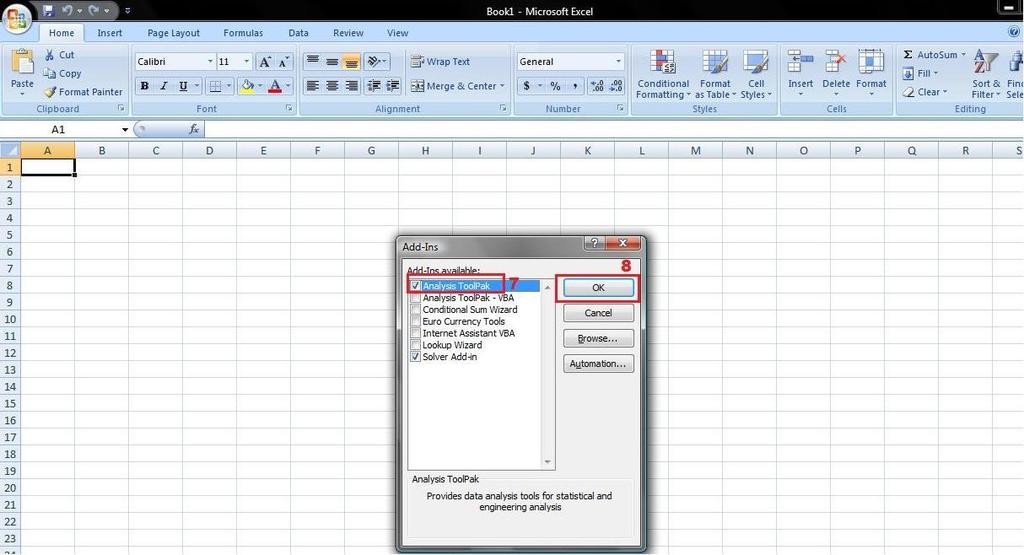
Task: Uncheck Solver Add-in checkbox
Action: pyautogui.click(x=415, y=357)
